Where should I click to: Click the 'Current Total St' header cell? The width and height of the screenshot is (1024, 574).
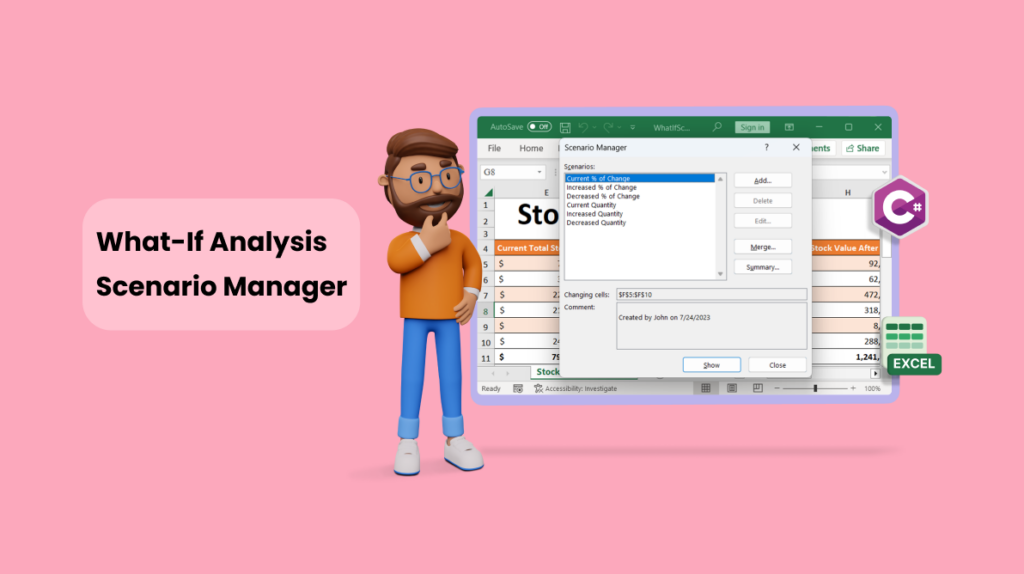[528, 248]
